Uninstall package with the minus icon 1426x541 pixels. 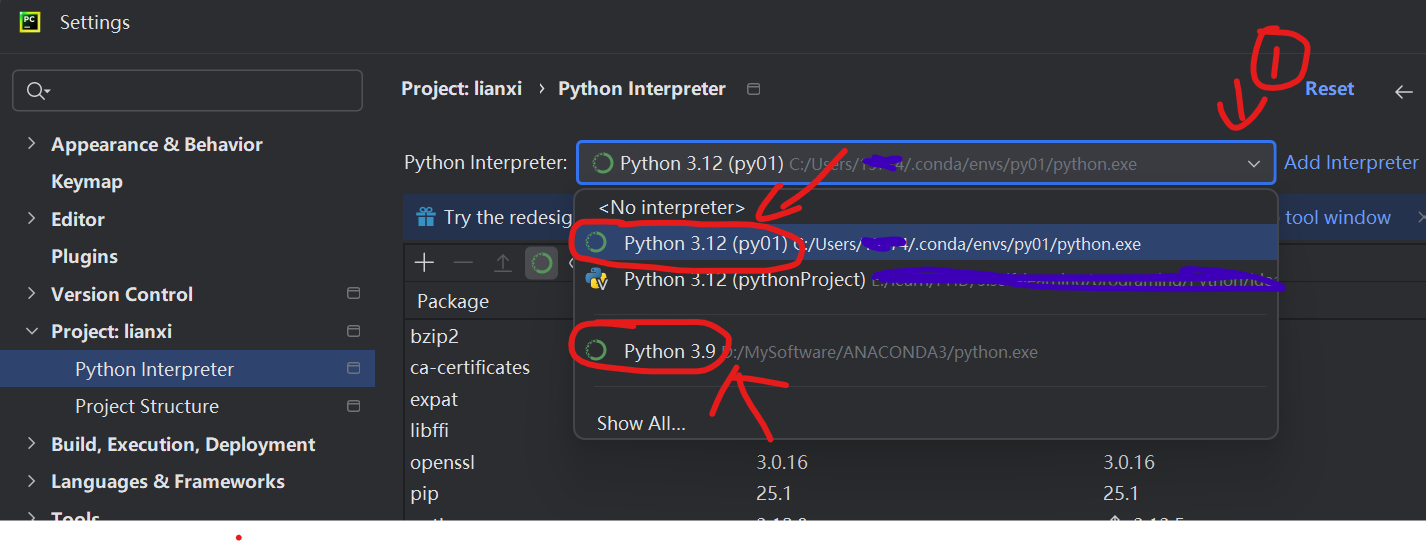463,263
